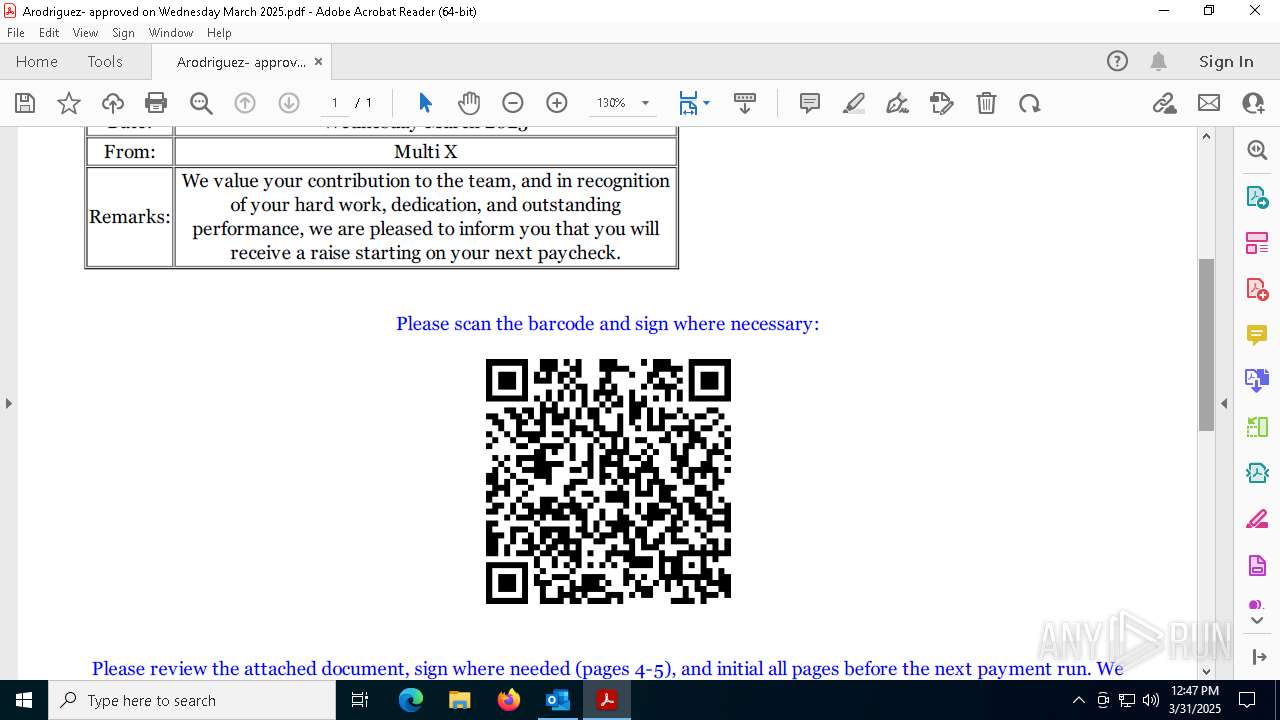Open the Help question mark icon
This screenshot has height=720, width=1280.
(1118, 61)
